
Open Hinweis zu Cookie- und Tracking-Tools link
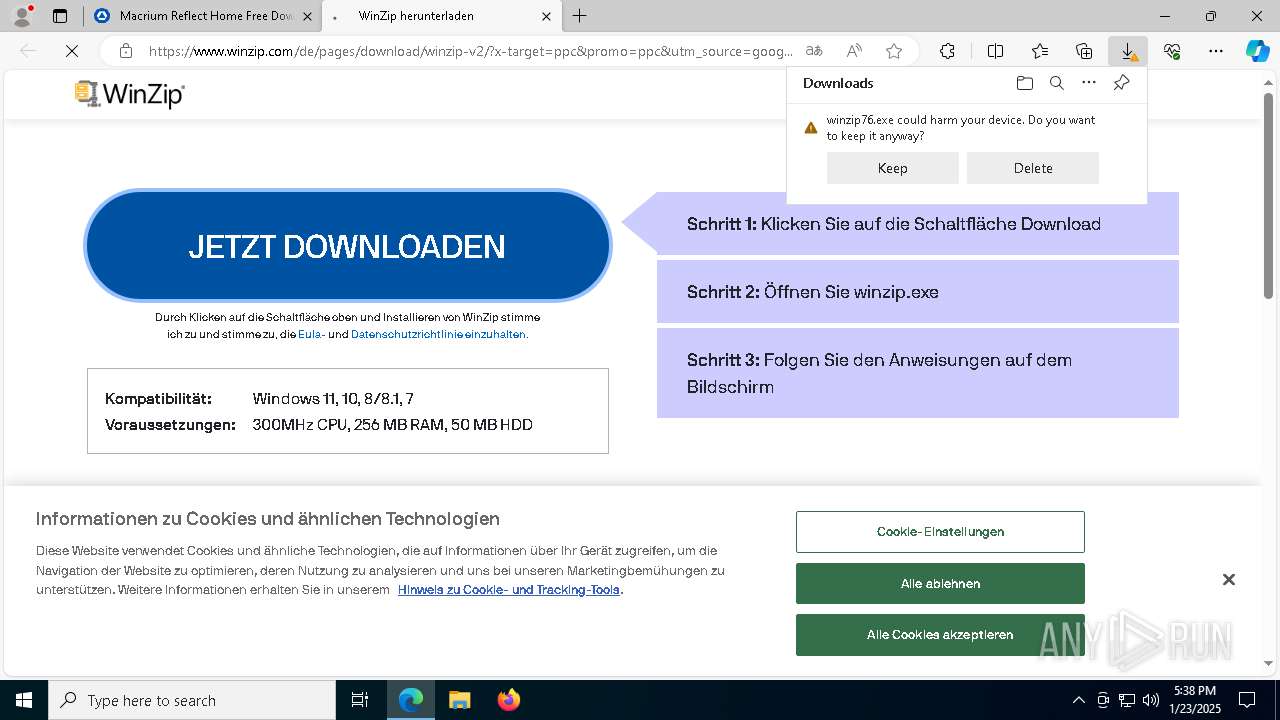point(509,590)
